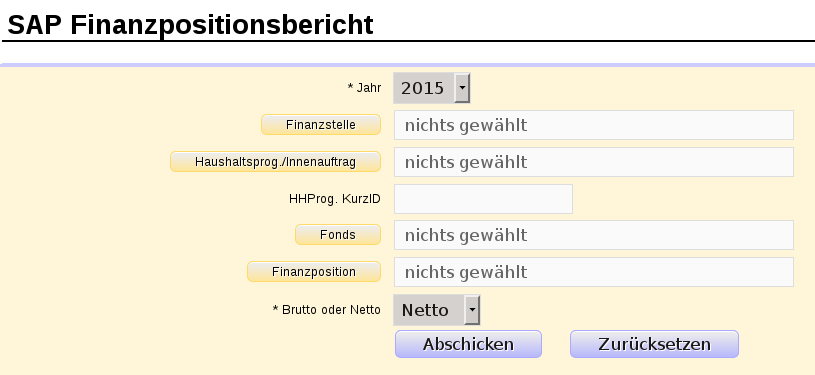Click the 'HHProg. KurzID' label text
The height and width of the screenshot is (375, 815).
pyautogui.click(x=335, y=199)
